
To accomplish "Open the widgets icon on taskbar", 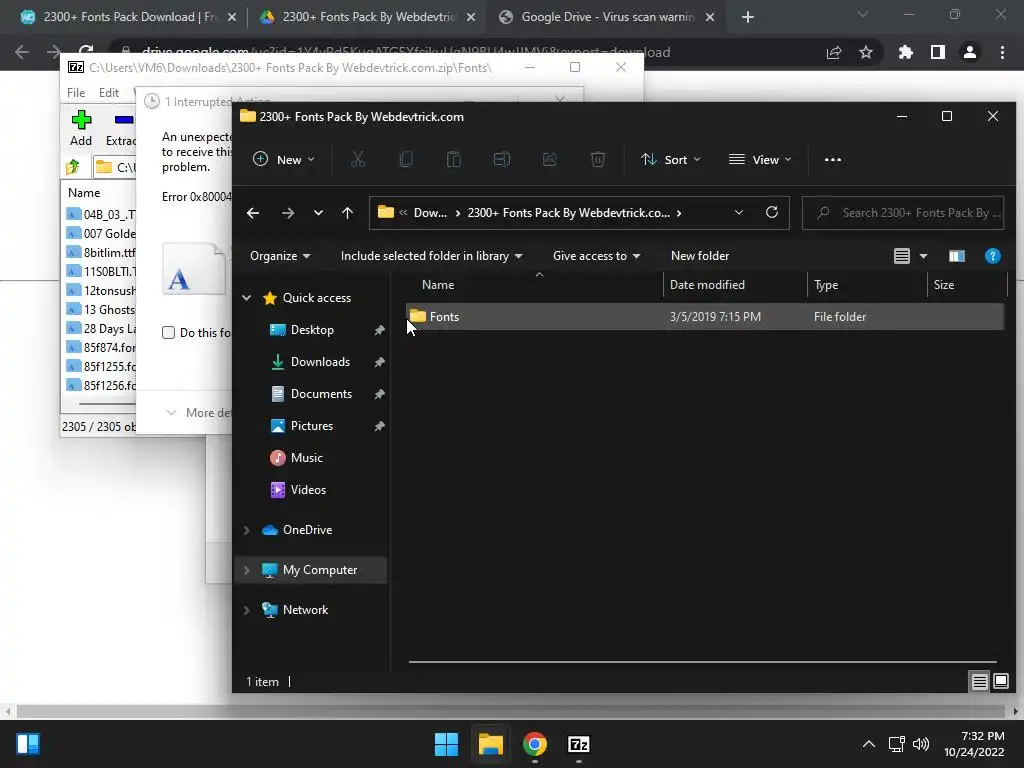I will tap(28, 744).
